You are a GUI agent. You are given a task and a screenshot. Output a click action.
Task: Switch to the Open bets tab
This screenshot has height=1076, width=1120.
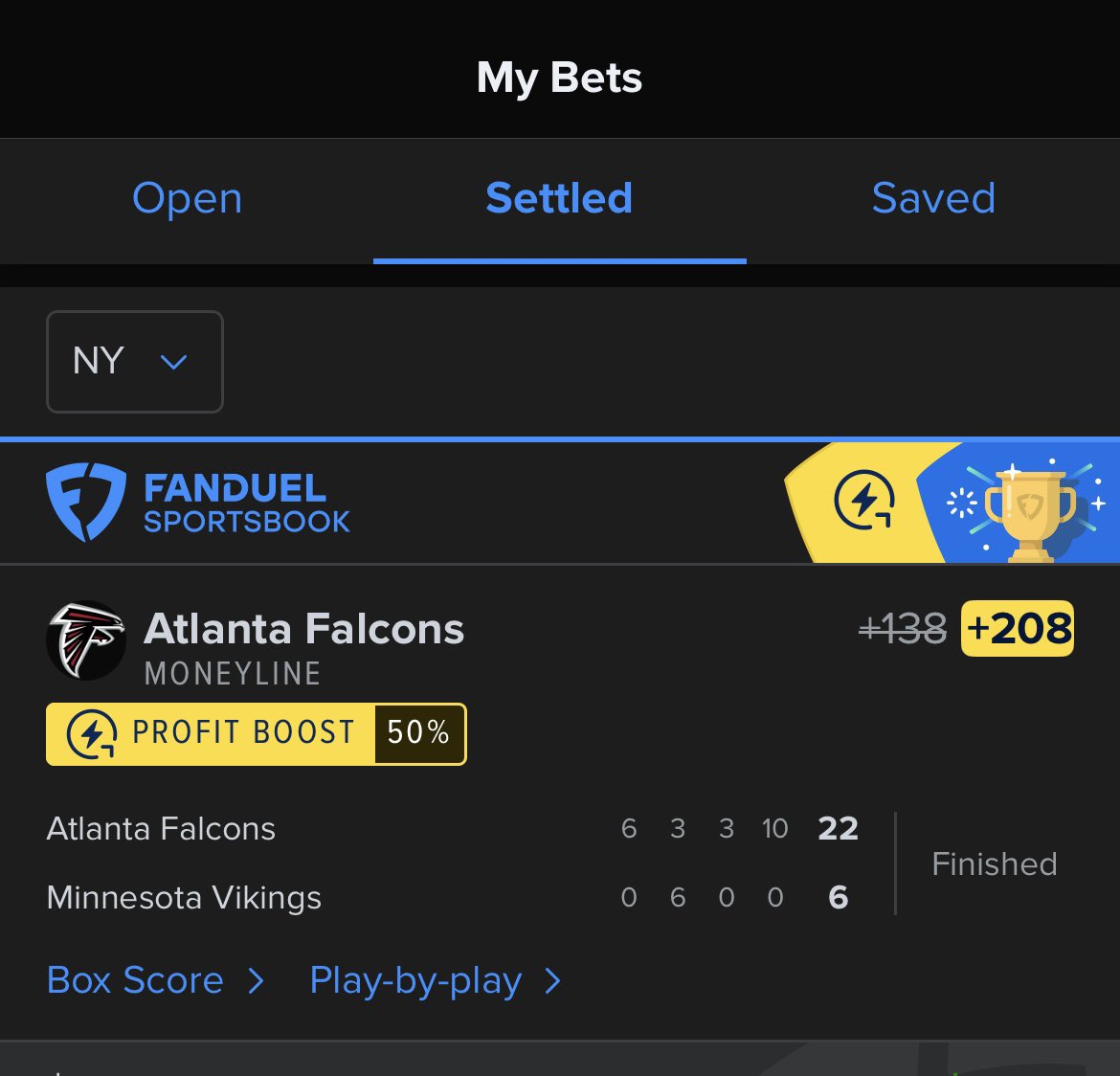coord(187,199)
